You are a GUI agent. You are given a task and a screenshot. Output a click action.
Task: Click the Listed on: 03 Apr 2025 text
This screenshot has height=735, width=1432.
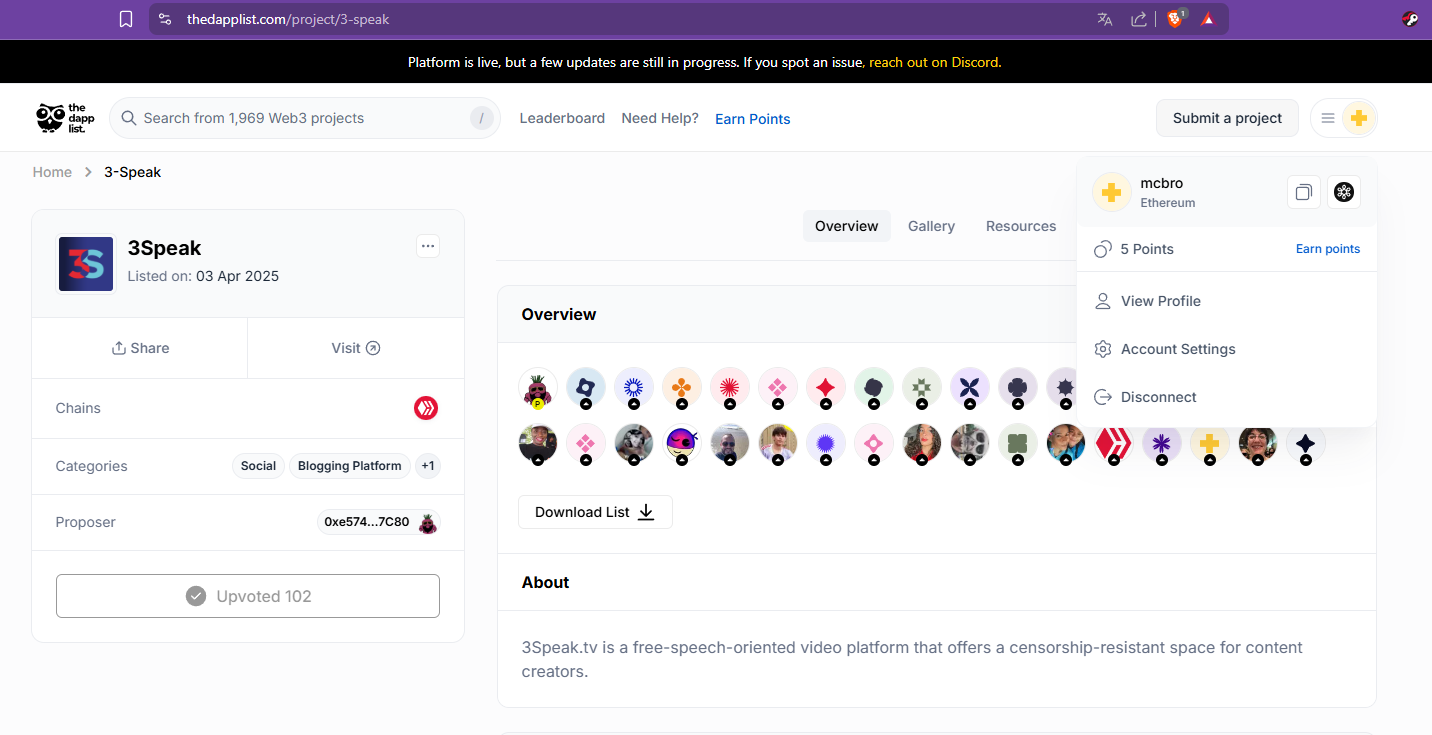(203, 276)
